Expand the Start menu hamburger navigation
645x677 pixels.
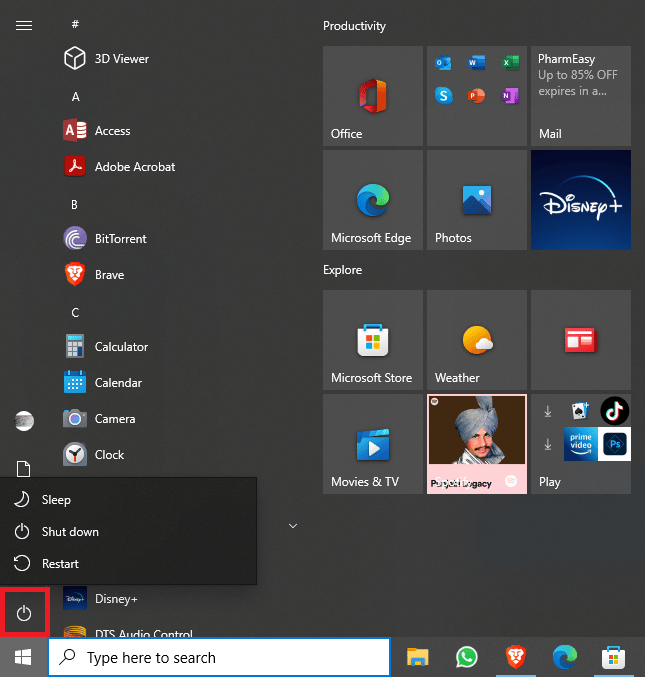[24, 26]
